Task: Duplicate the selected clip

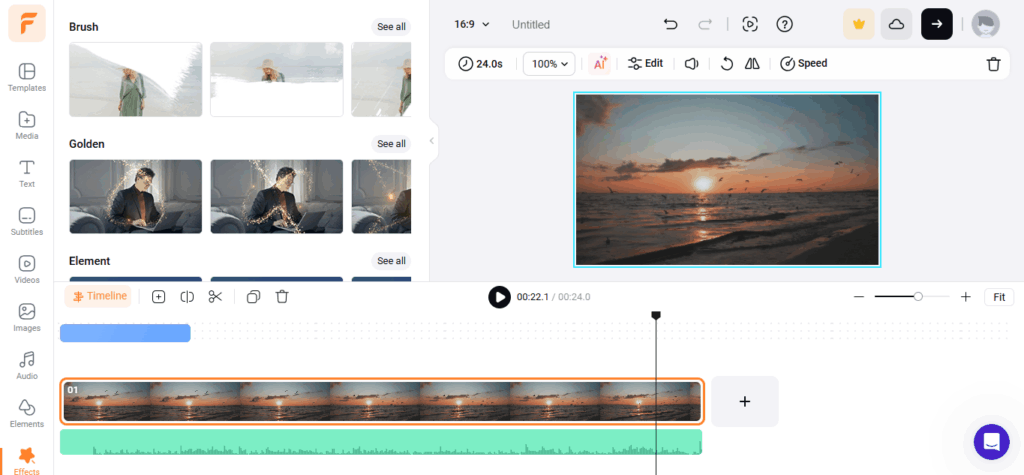Action: (x=253, y=297)
